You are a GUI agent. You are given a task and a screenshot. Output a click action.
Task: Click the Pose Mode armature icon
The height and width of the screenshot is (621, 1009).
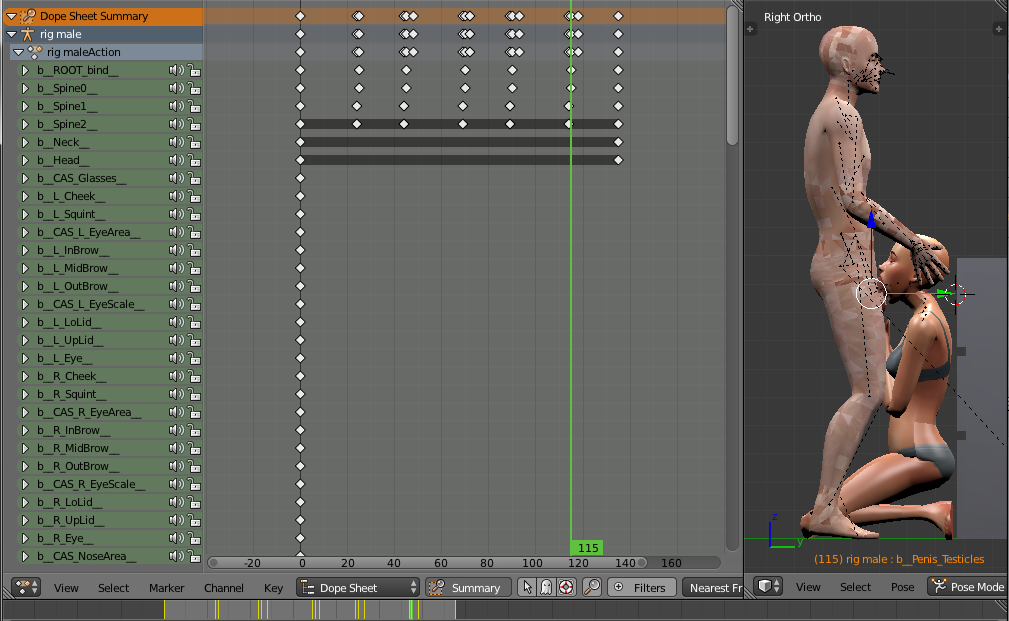pos(940,586)
